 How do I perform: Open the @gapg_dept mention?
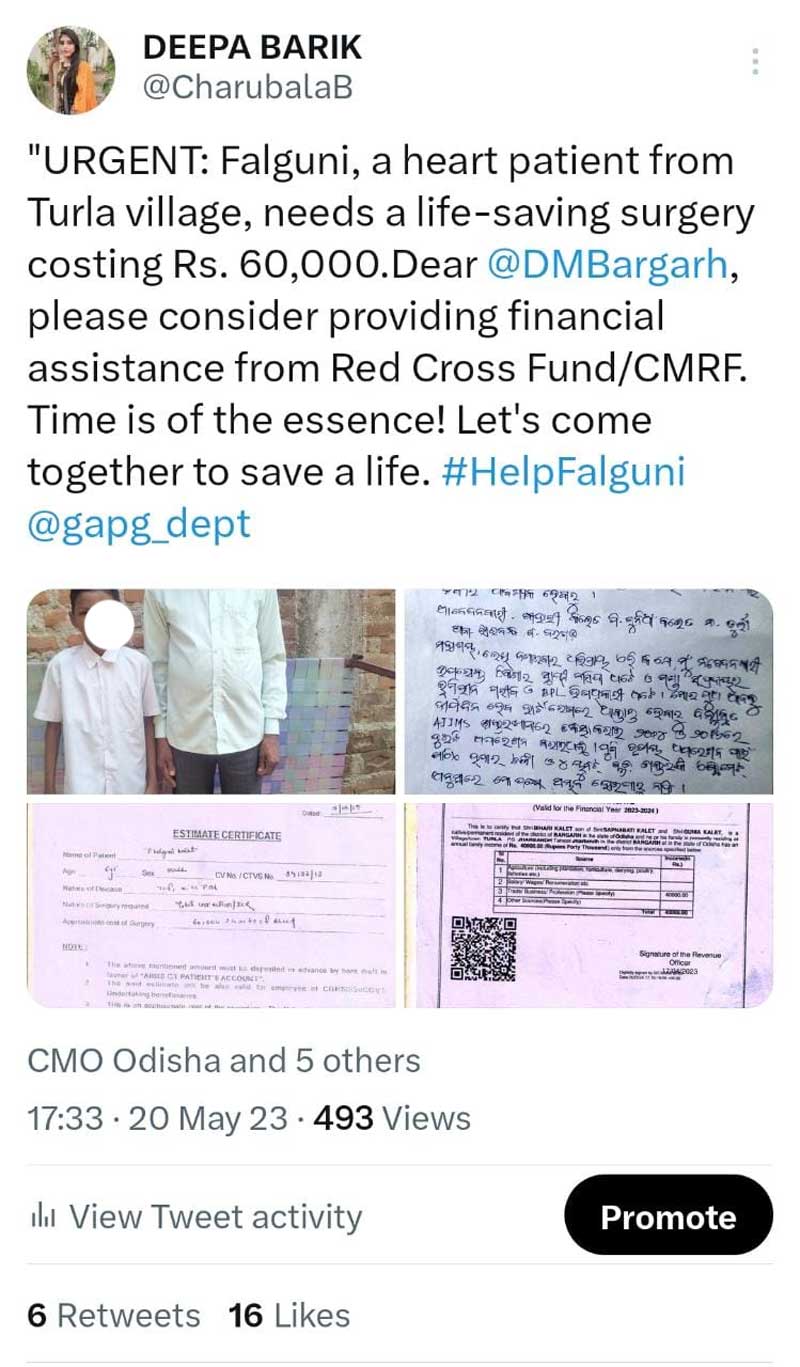[139, 524]
